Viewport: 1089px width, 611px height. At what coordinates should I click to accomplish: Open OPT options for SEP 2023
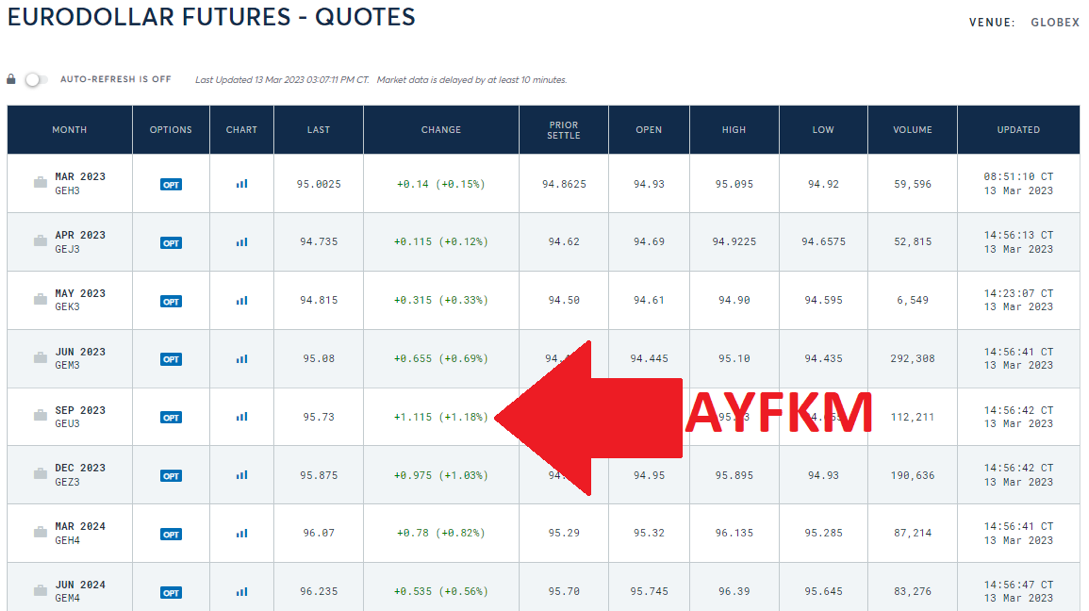click(x=171, y=417)
